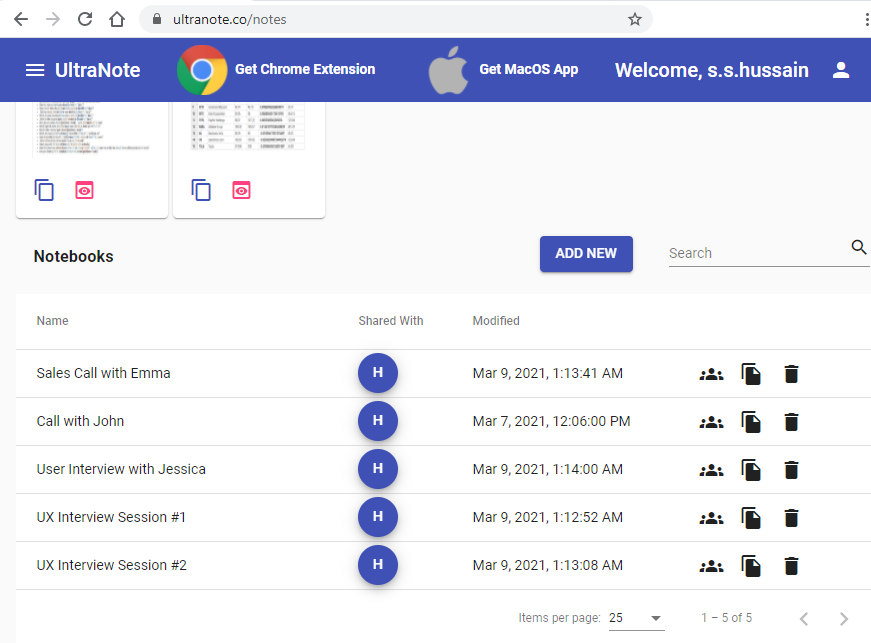
Task: Go to the previous page of notebooks
Action: pyautogui.click(x=803, y=619)
